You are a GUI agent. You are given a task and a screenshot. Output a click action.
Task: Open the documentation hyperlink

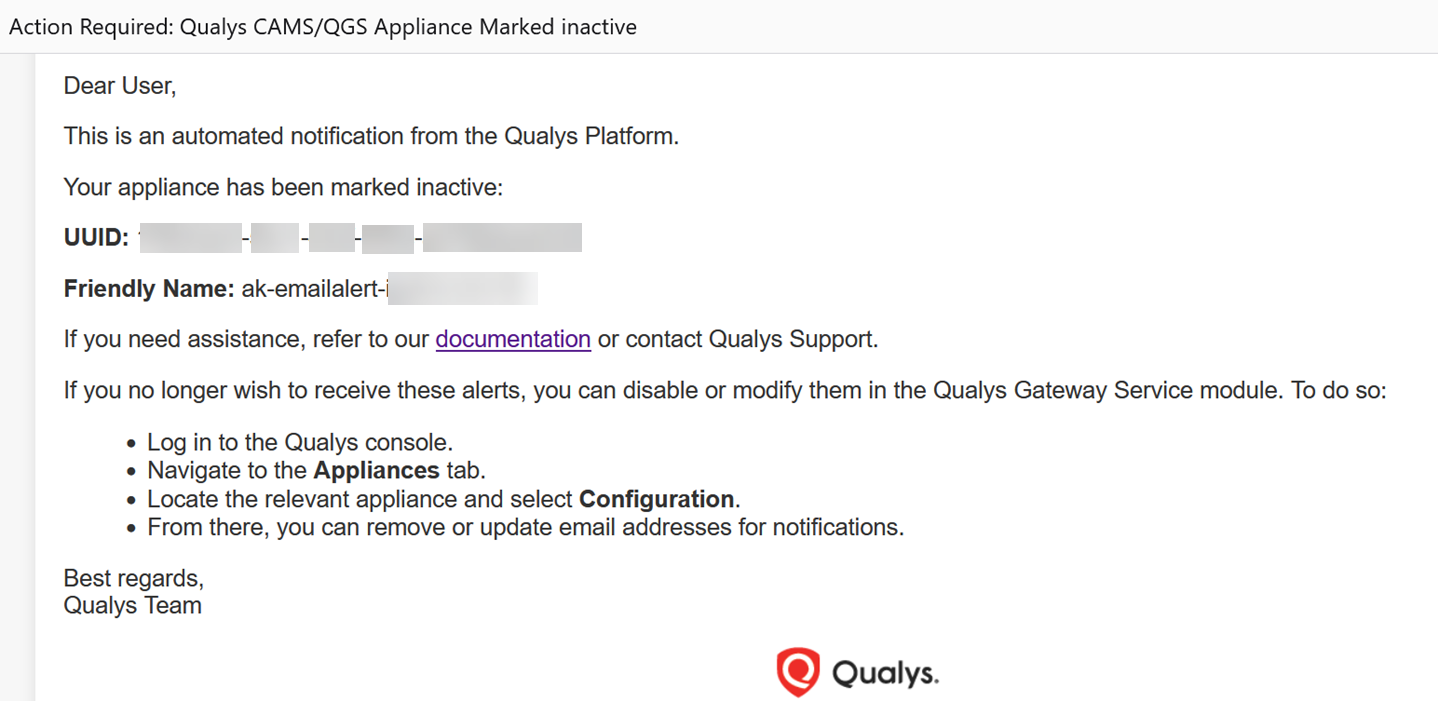[513, 339]
